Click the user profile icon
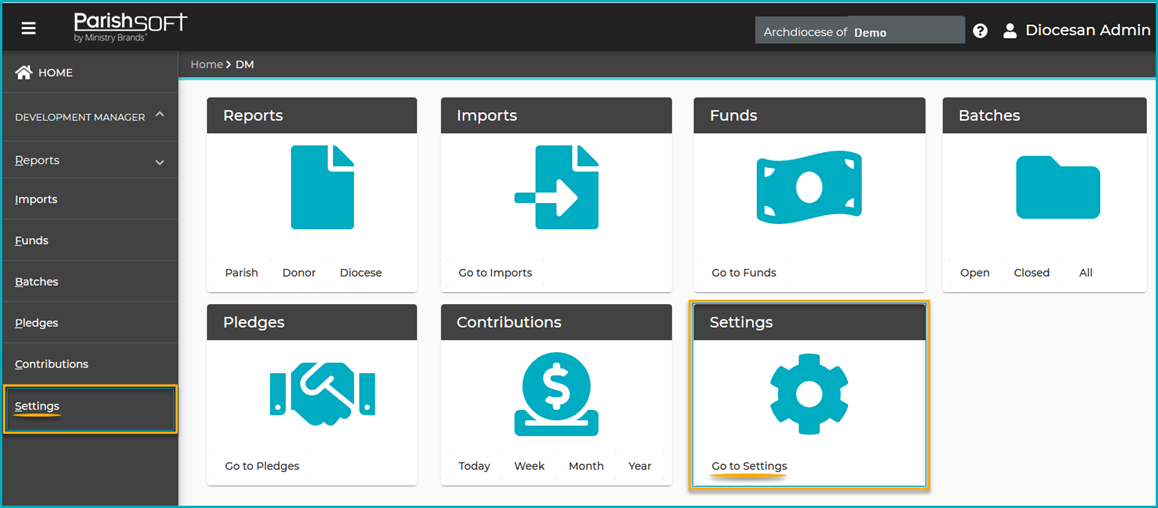Viewport: 1158px width, 508px height. pos(1009,31)
